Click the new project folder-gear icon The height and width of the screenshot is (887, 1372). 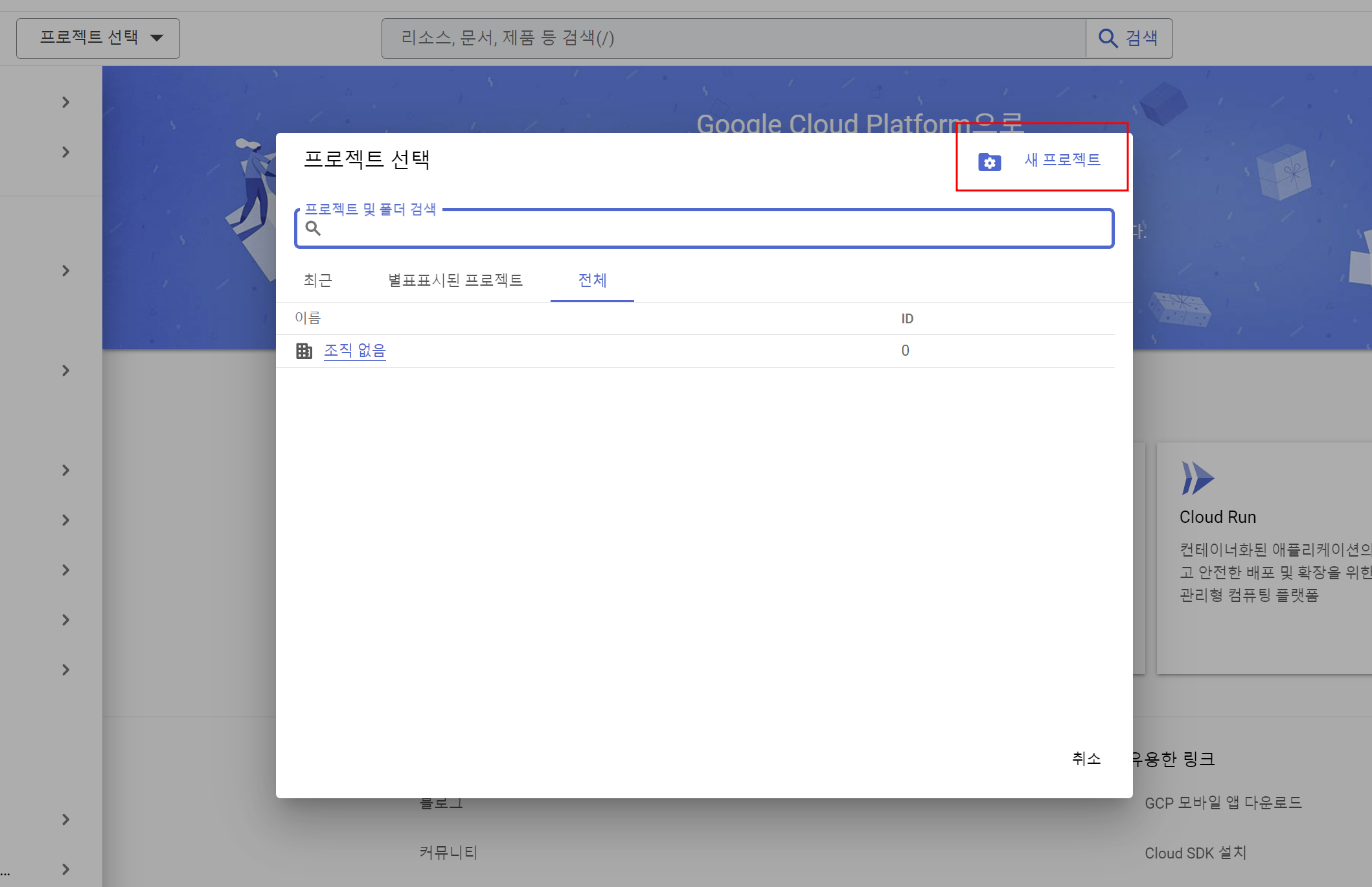click(x=989, y=162)
